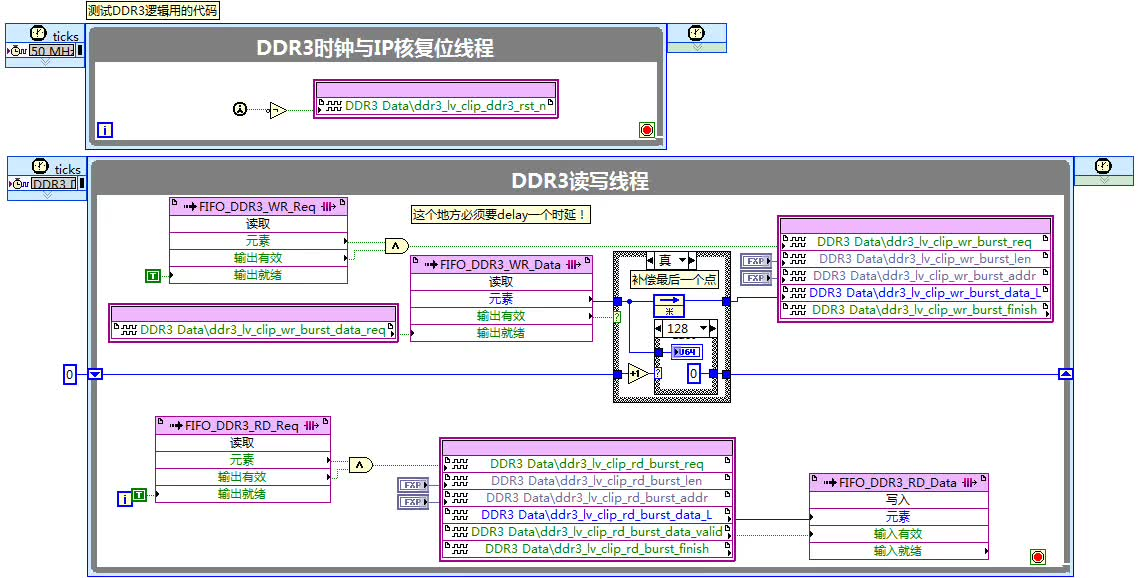
Task: Click the FXP constant wired to rd_burst_len
Action: pos(412,485)
